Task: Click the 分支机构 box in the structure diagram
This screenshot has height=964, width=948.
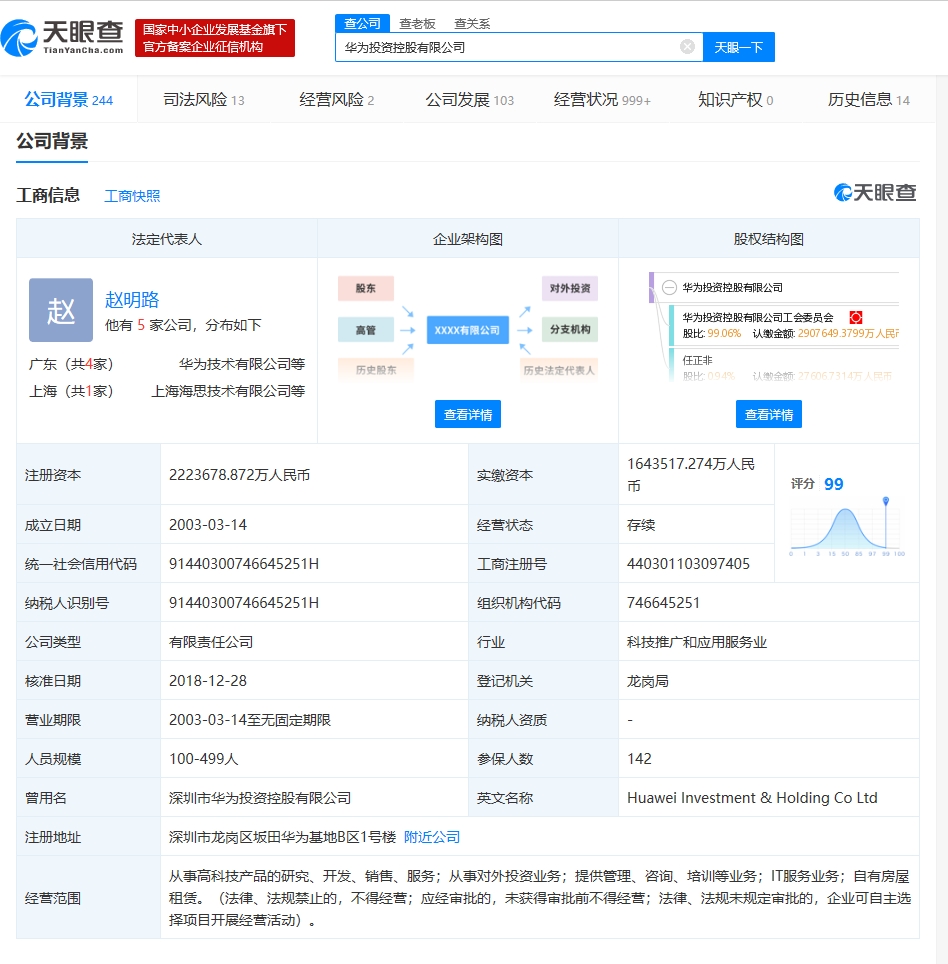Action: pos(570,330)
